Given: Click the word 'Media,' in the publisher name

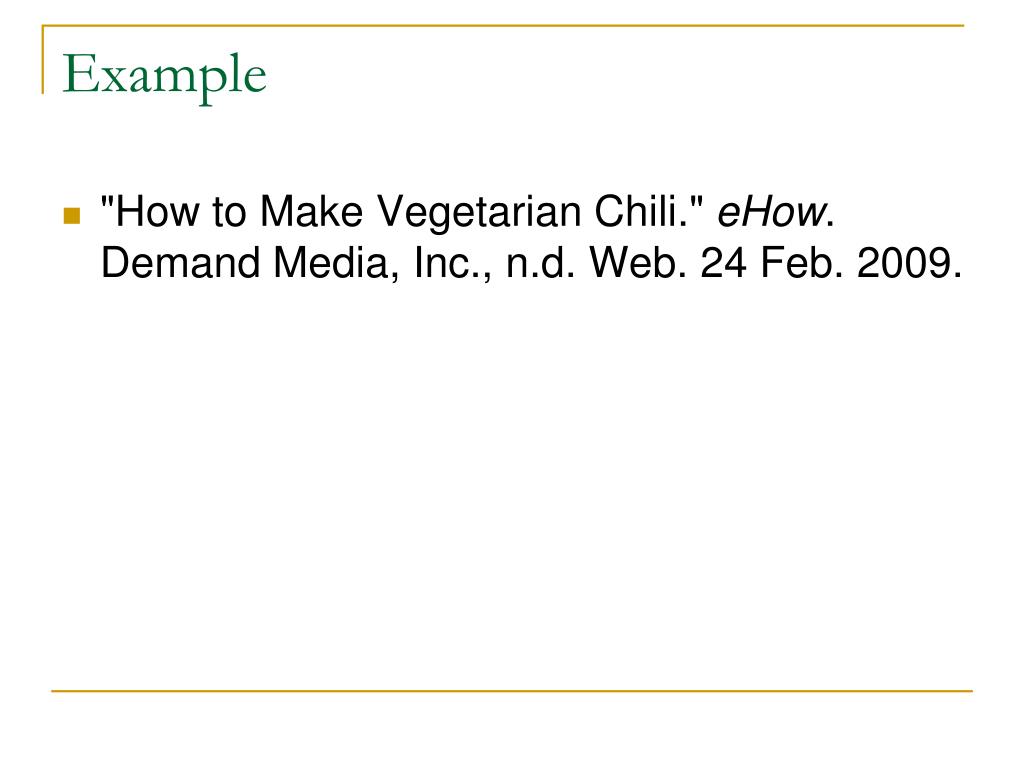Looking at the screenshot, I should (x=336, y=264).
